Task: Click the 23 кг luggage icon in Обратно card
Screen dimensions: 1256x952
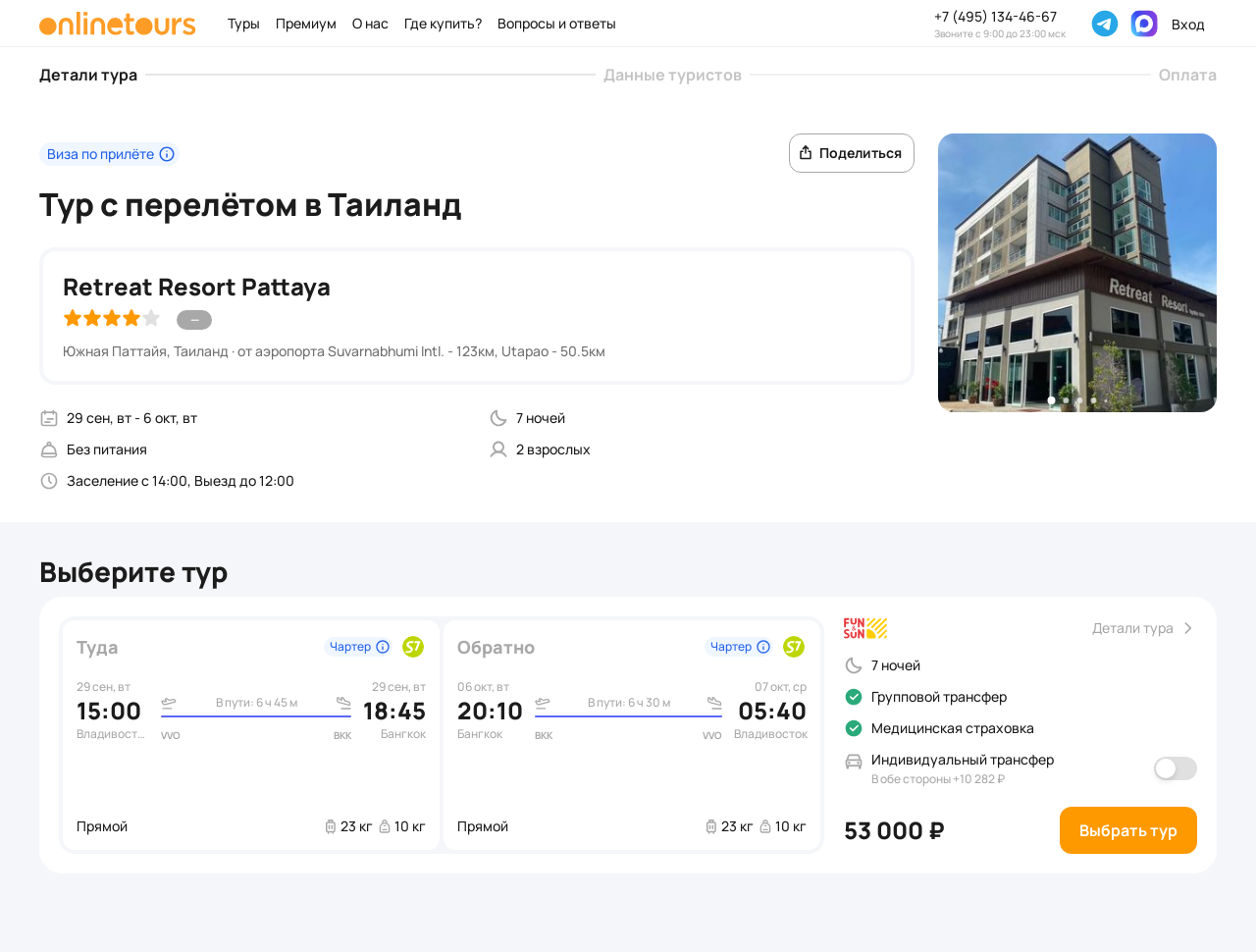Action: [x=711, y=826]
